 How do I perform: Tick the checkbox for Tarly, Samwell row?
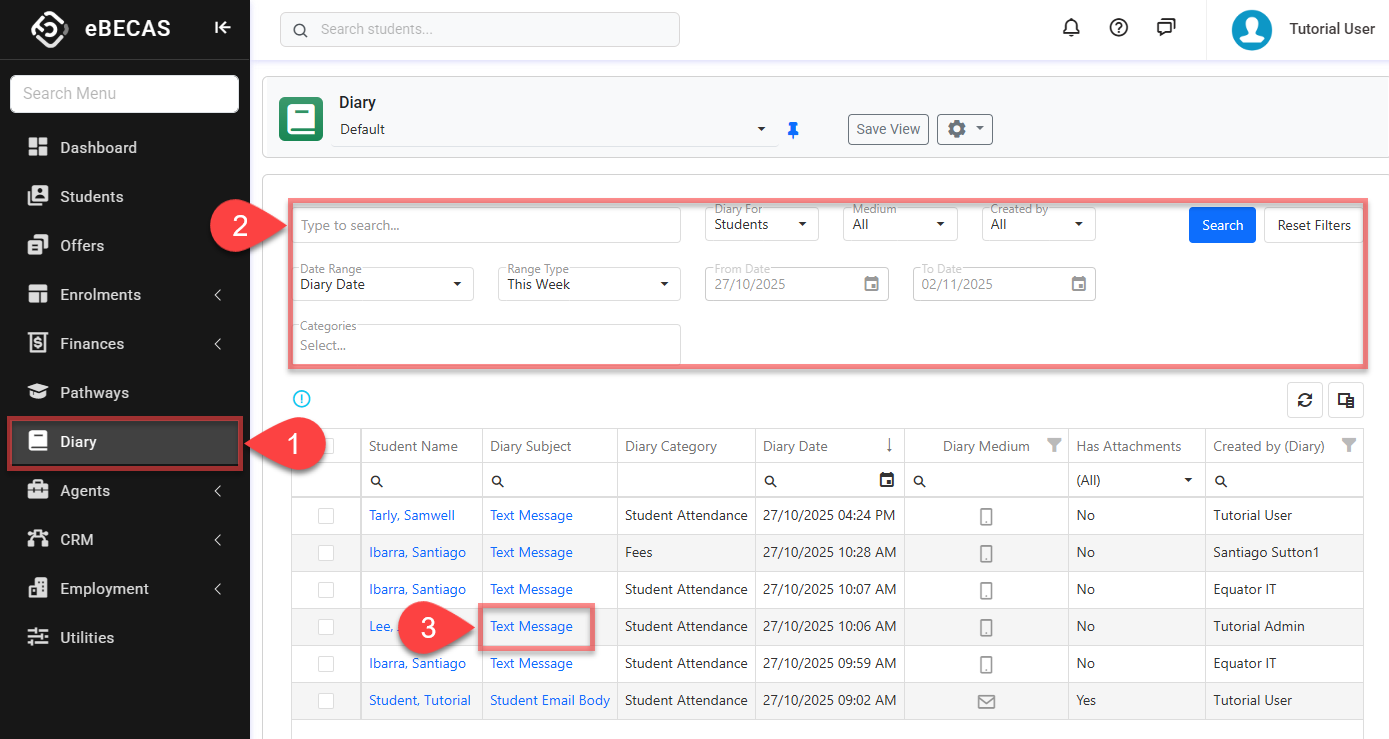pos(326,516)
